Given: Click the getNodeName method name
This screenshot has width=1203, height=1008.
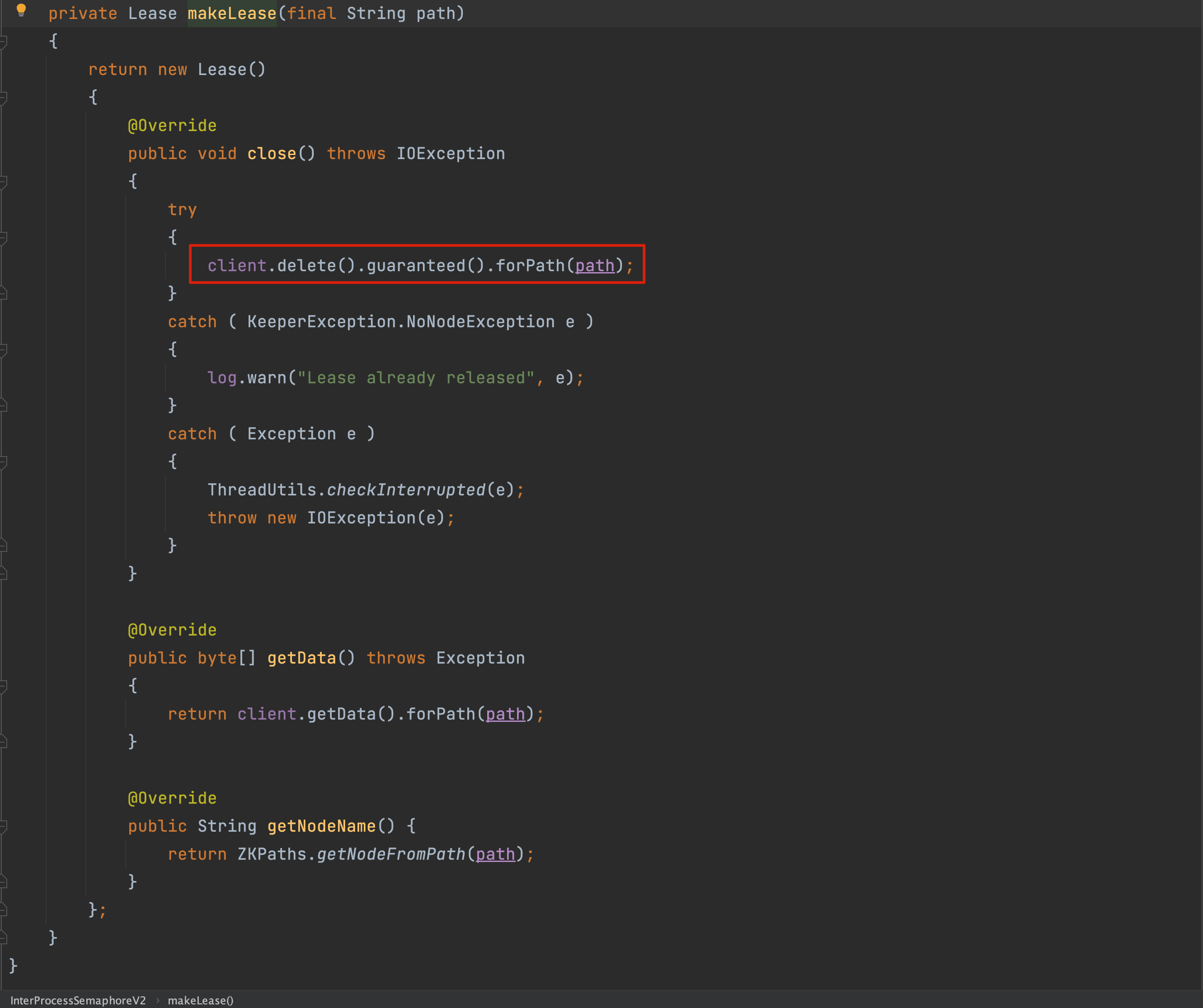Looking at the screenshot, I should tap(321, 826).
